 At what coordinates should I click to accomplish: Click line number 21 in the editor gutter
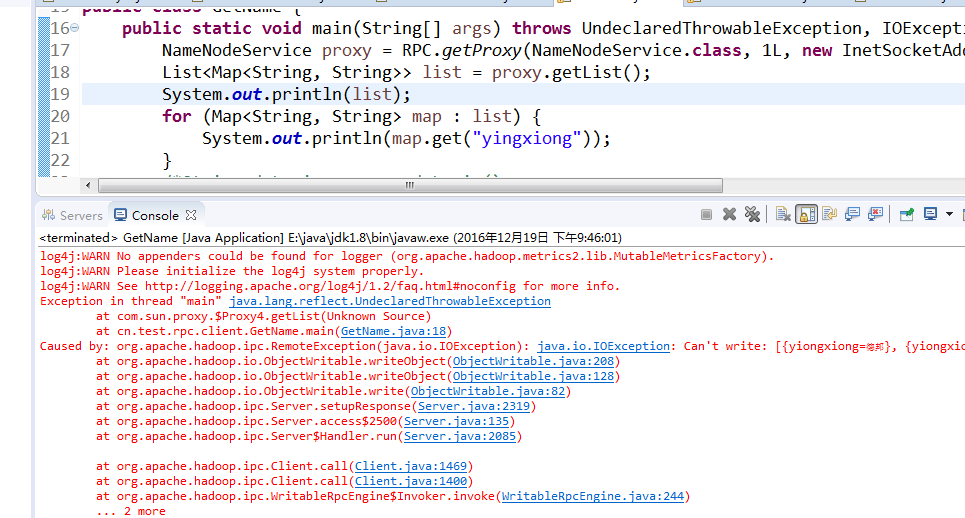(60, 138)
